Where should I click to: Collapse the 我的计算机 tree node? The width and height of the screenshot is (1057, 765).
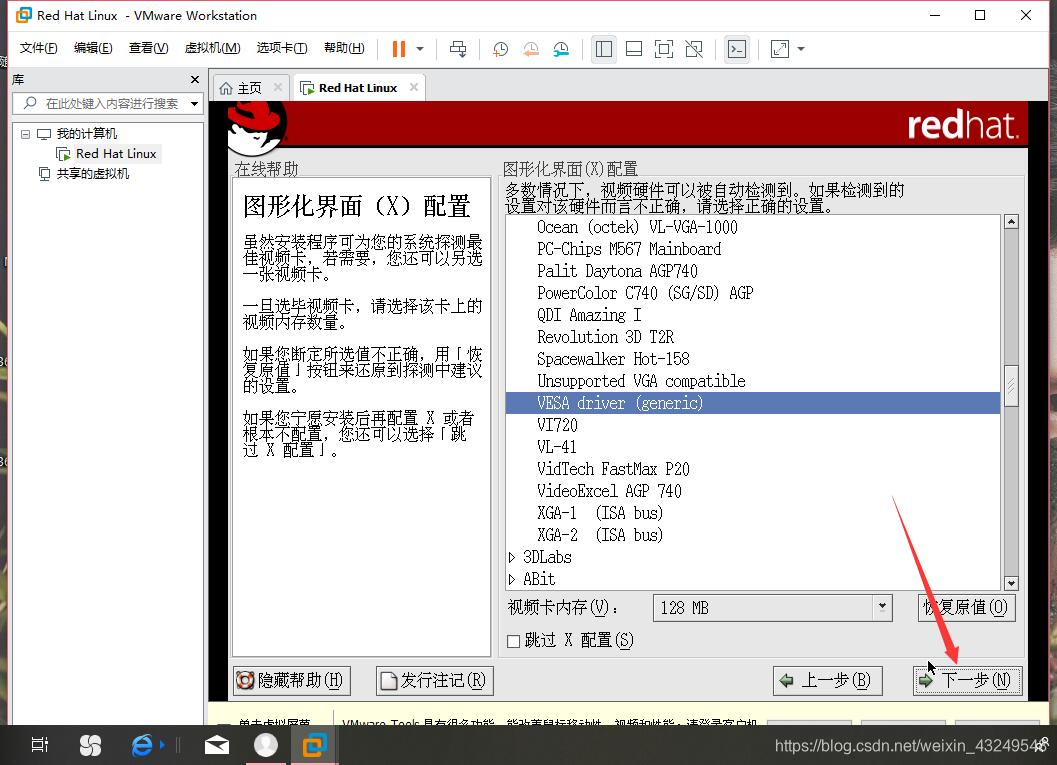coord(25,134)
